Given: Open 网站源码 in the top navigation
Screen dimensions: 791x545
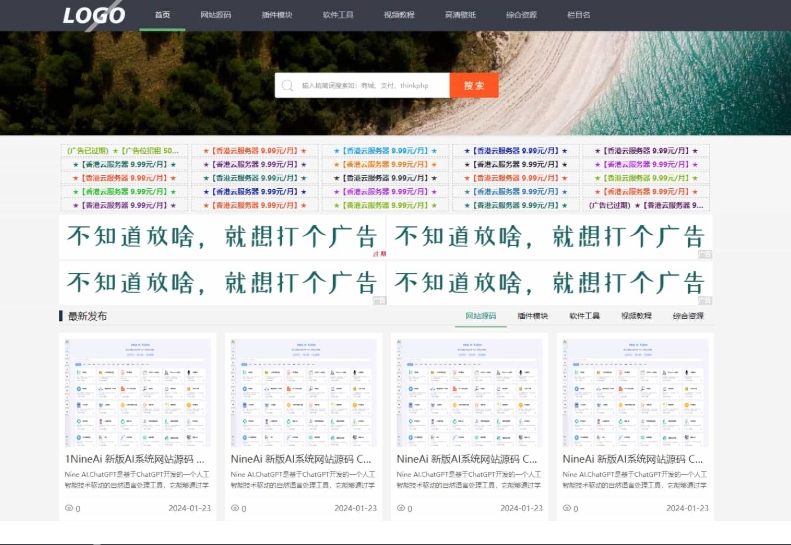Looking at the screenshot, I should pyautogui.click(x=215, y=15).
